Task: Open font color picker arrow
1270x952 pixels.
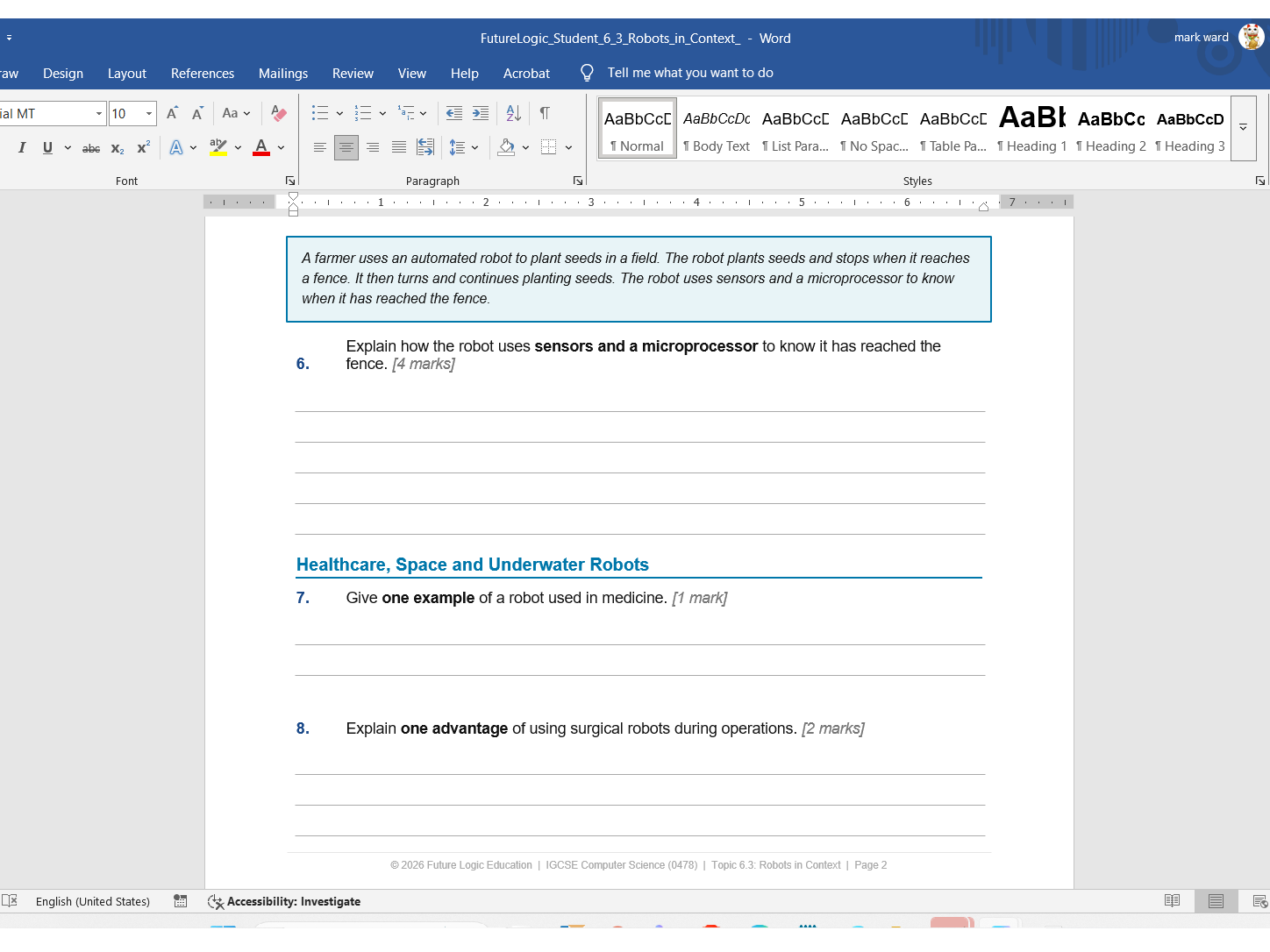Action: pyautogui.click(x=281, y=147)
